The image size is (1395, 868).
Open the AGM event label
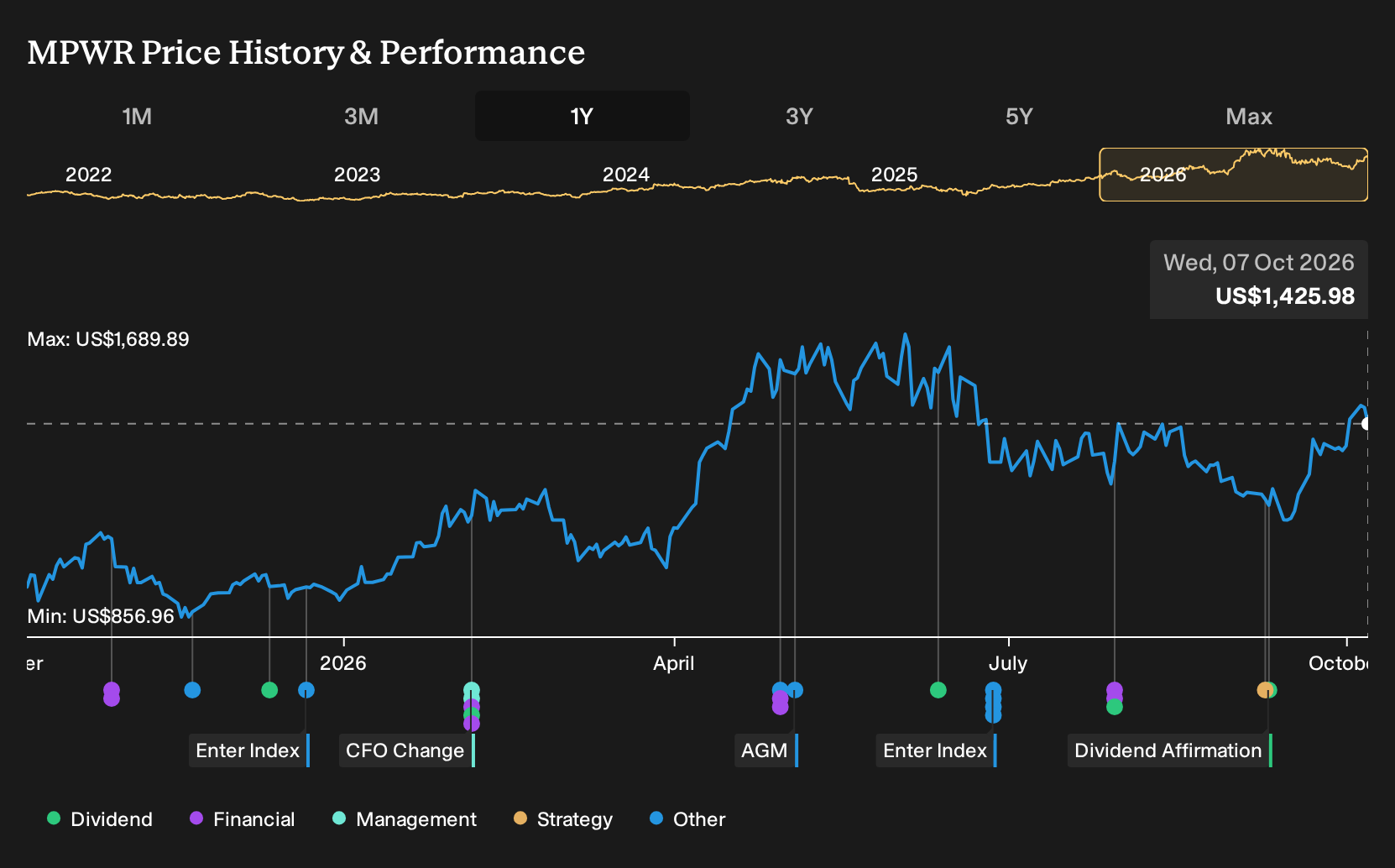tap(766, 750)
